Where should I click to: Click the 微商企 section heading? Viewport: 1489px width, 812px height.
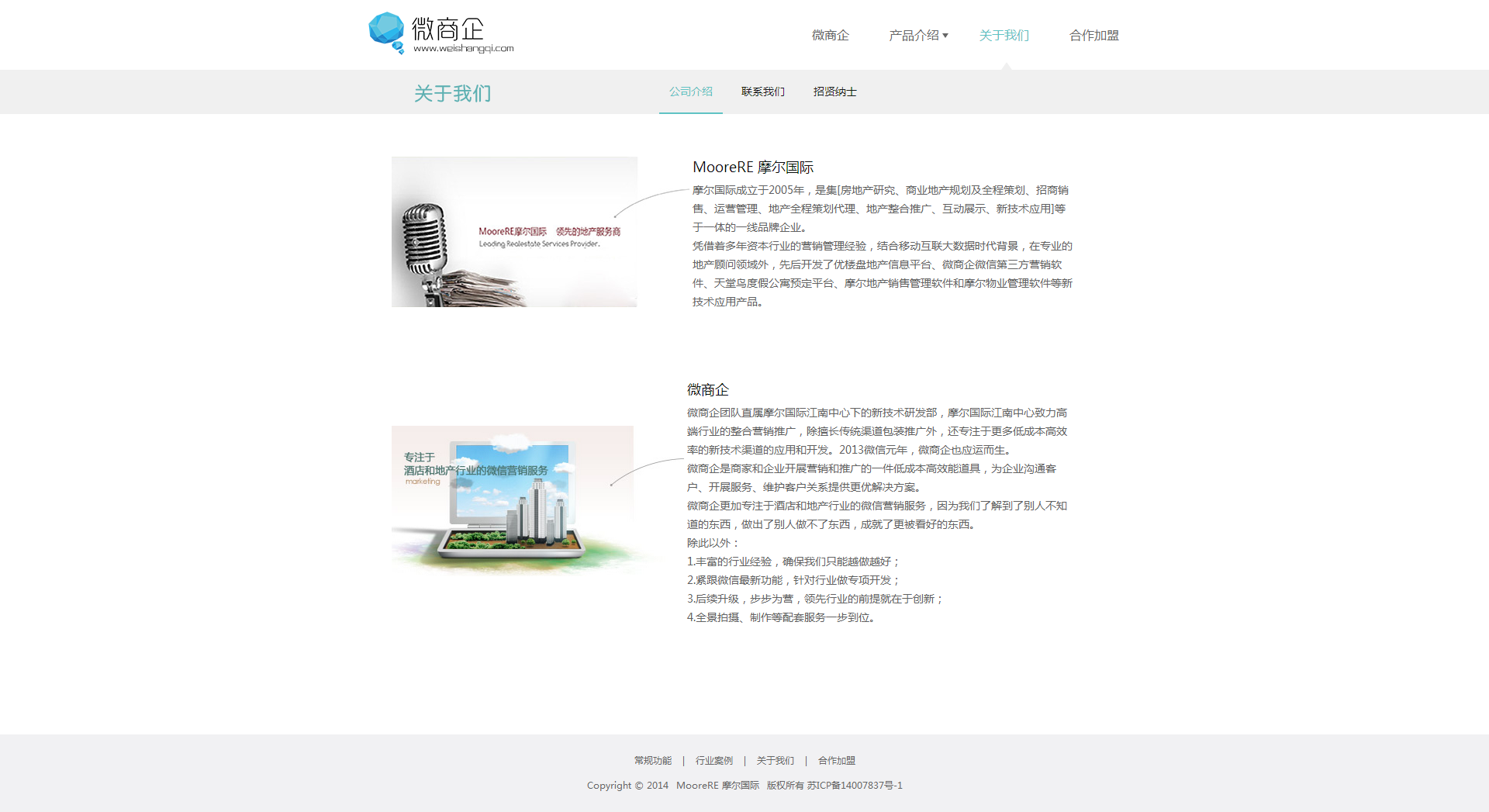pos(707,390)
